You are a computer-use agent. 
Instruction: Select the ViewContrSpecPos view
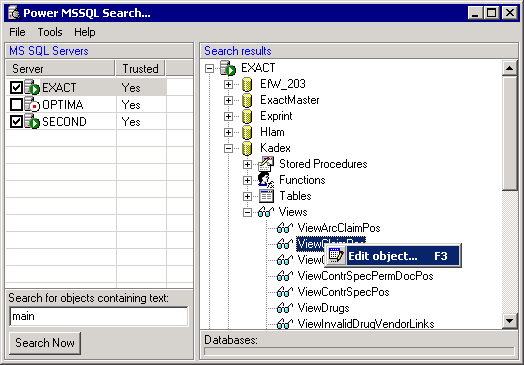(343, 292)
